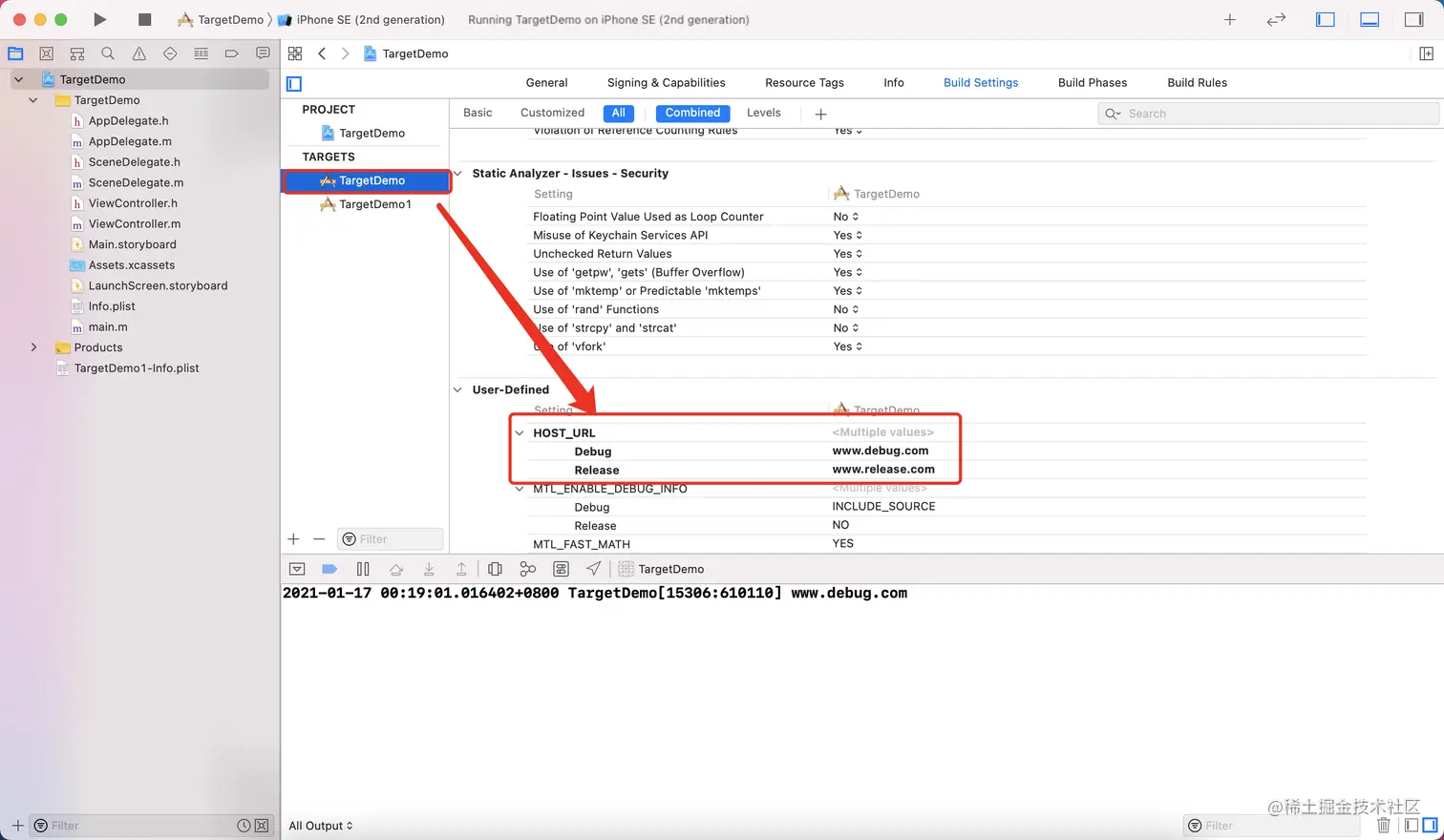Screen dimensions: 1444x840
Task: Expand the Products group in navigator
Action: (33, 347)
